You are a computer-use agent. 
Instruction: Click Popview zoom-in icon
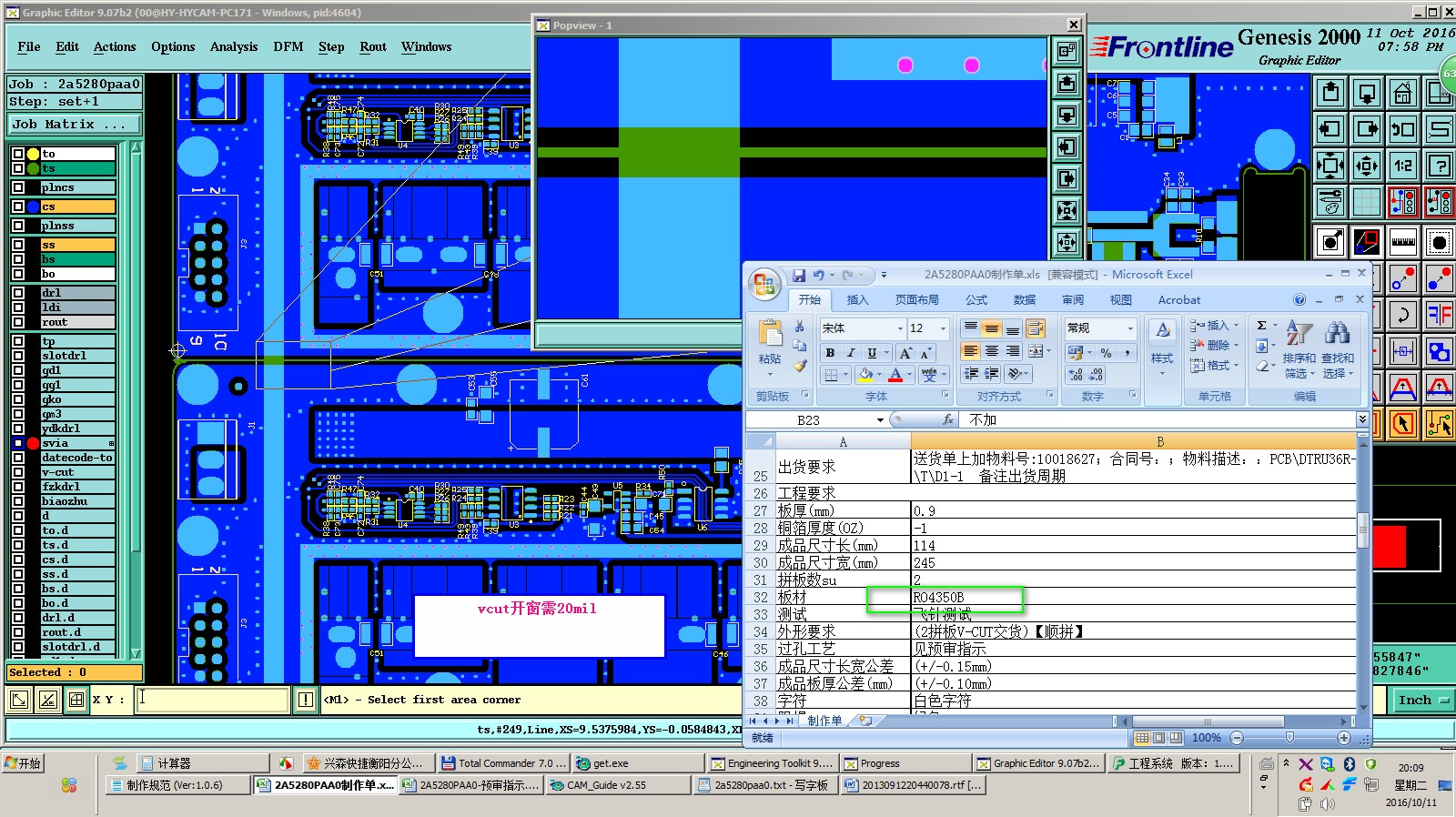click(x=1067, y=211)
